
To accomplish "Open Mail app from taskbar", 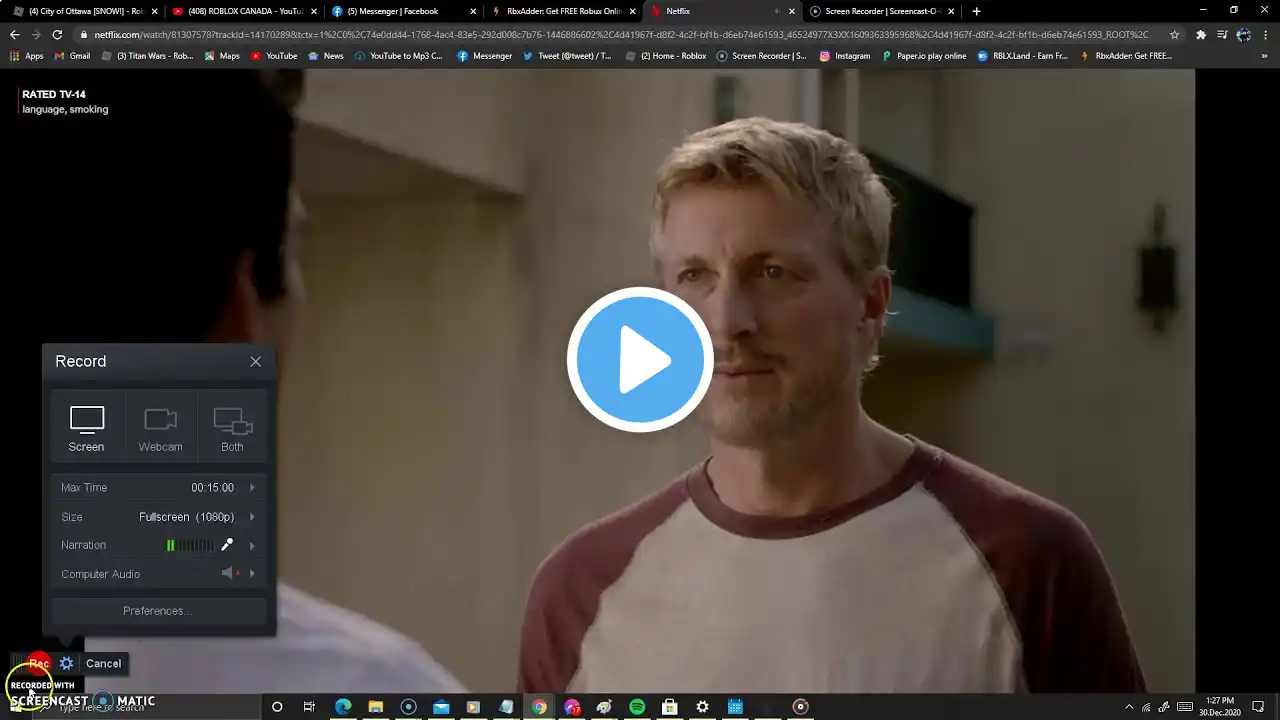I will [441, 707].
